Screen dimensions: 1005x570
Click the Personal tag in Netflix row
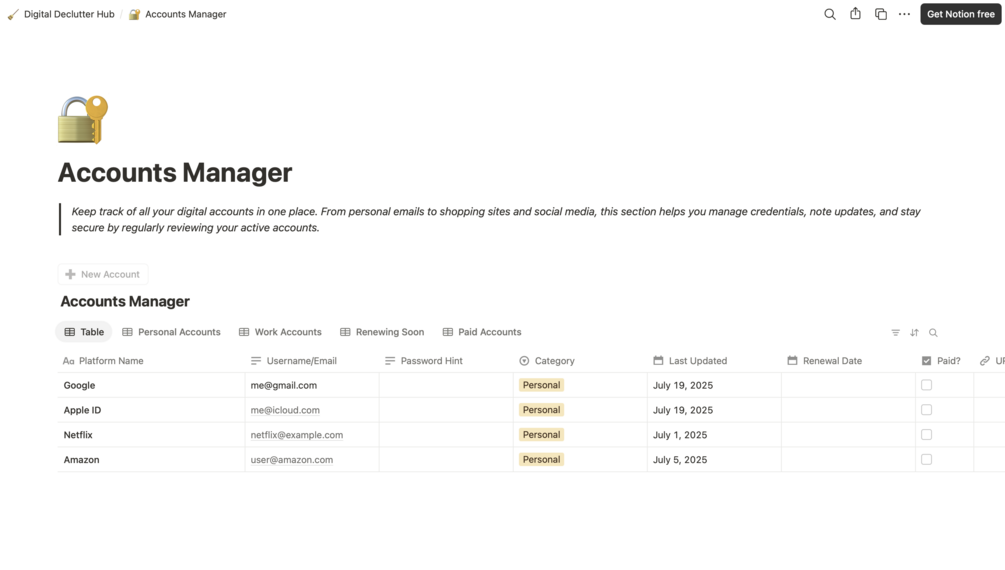click(542, 435)
